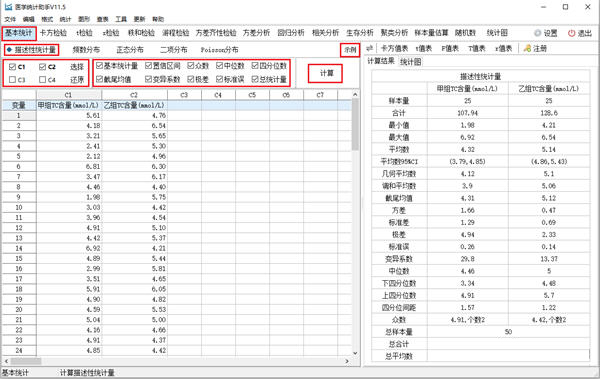The height and width of the screenshot is (379, 600).
Task: Check the C3 column checkbox
Action: (12, 80)
